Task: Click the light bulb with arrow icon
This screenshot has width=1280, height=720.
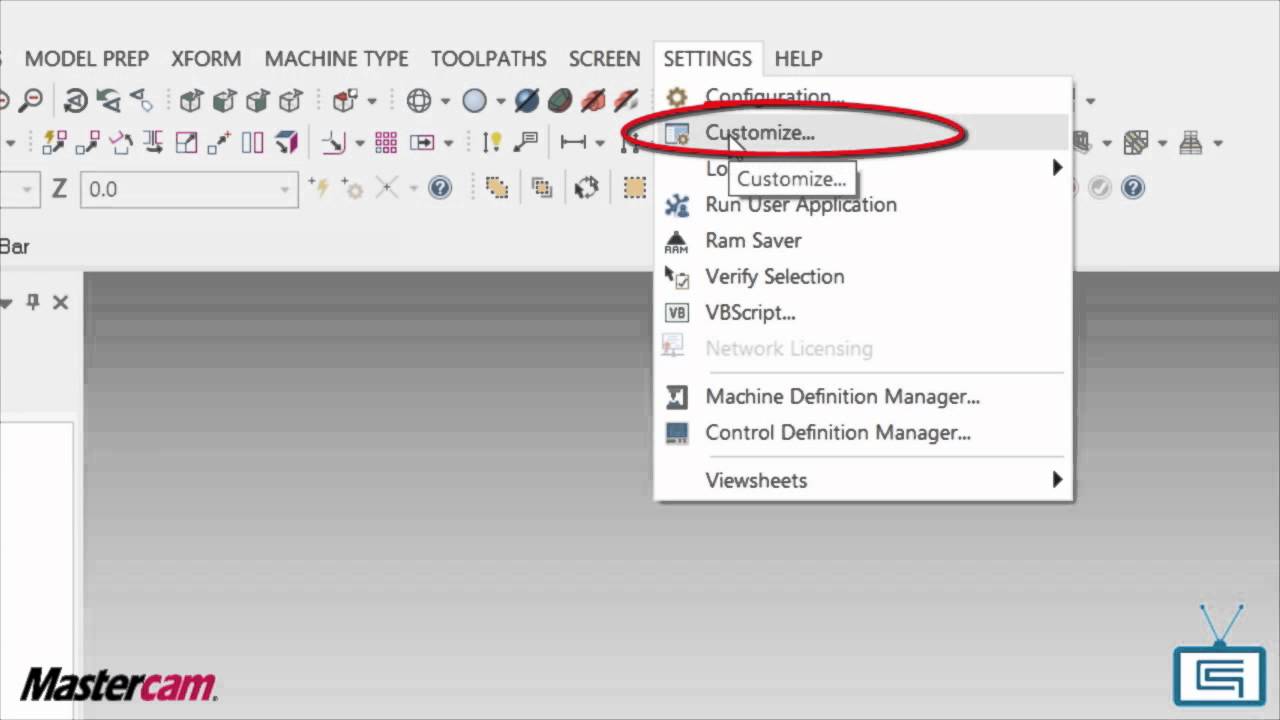Action: pos(492,143)
